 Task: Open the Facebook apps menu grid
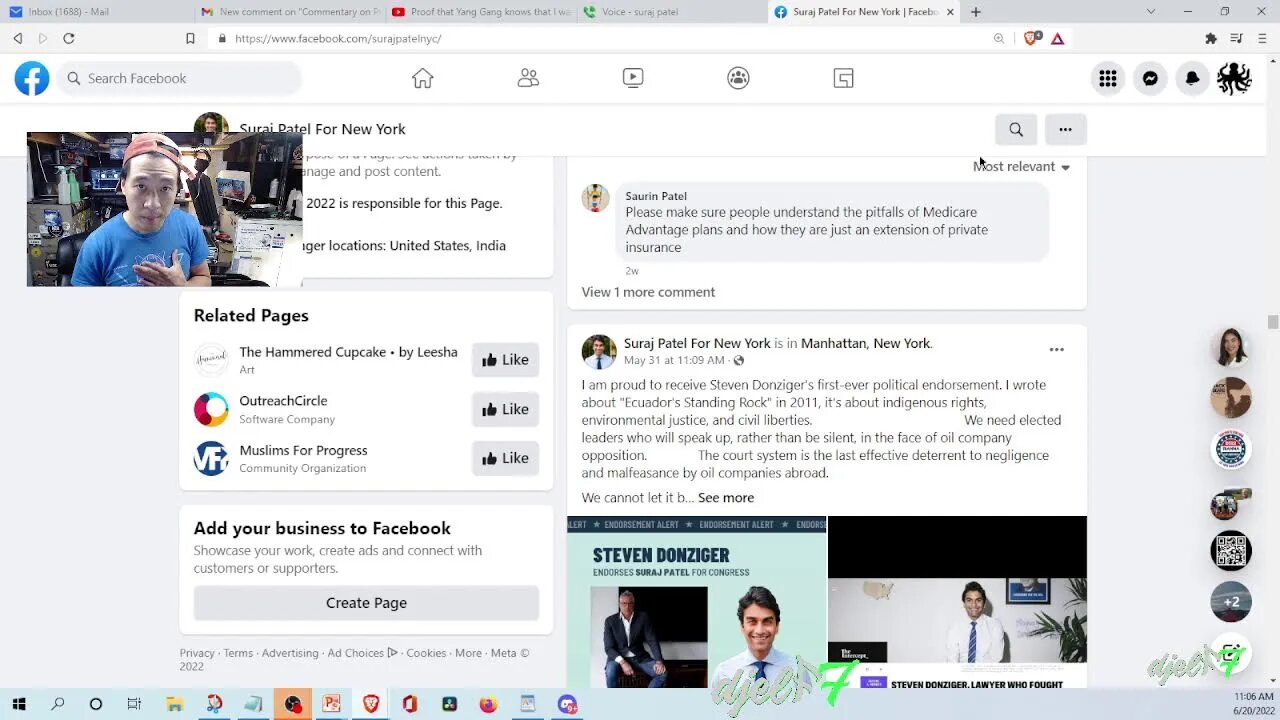(1108, 78)
